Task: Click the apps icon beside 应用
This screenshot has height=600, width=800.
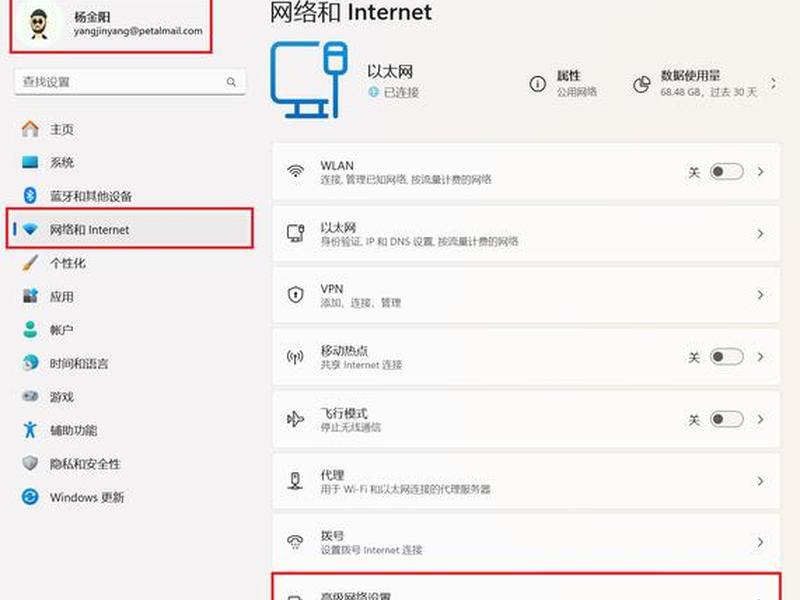Action: click(x=30, y=295)
